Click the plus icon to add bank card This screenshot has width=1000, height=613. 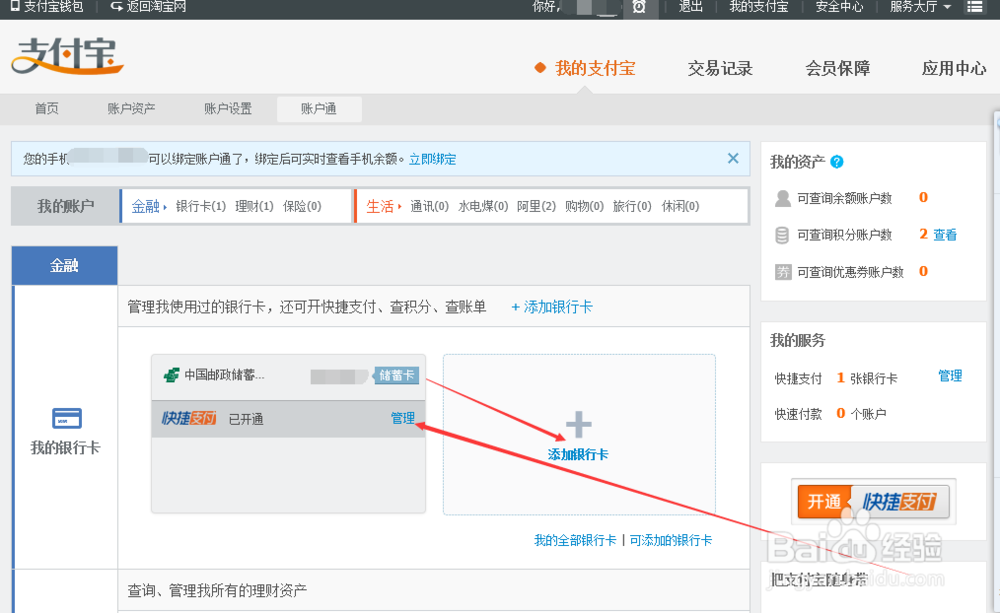point(578,424)
